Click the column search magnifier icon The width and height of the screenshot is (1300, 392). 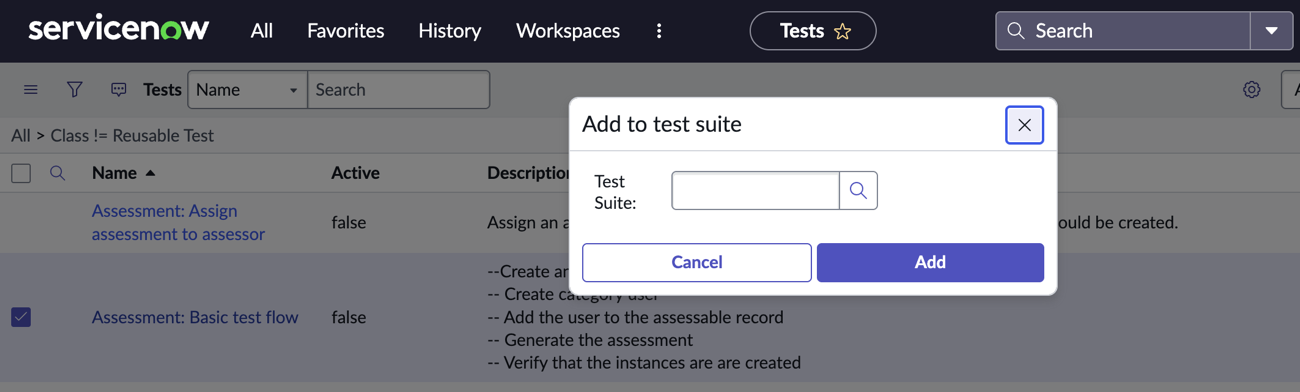point(57,173)
